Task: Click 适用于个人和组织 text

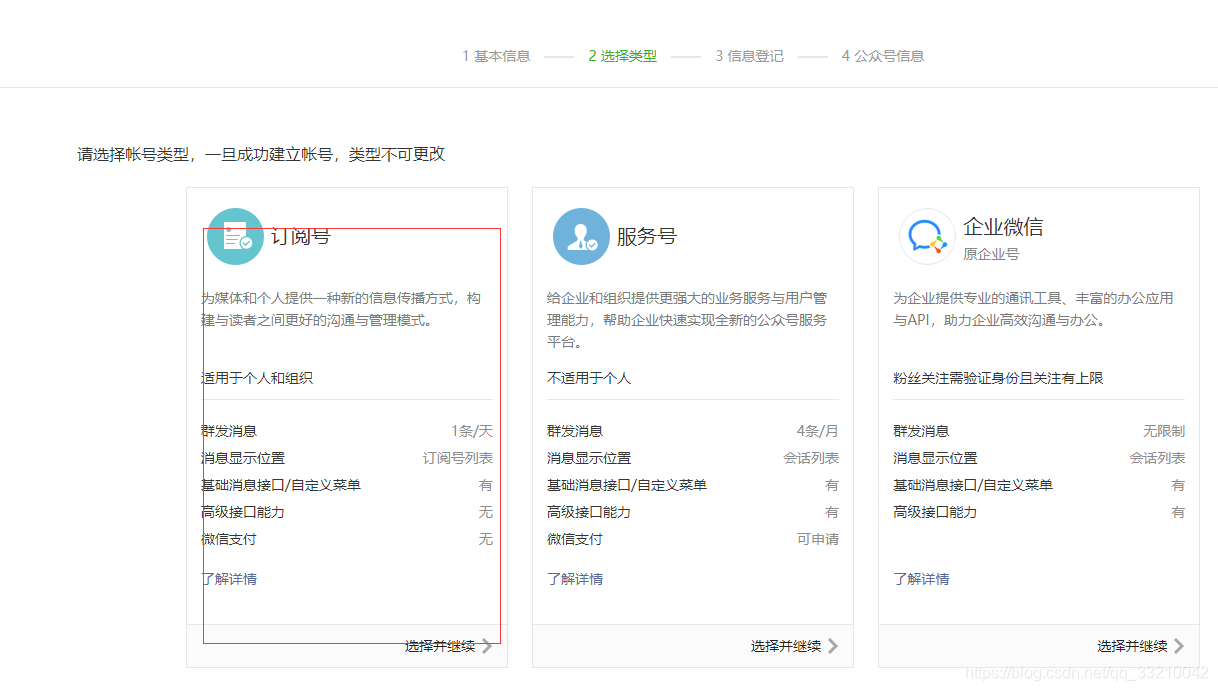Action: coord(257,378)
